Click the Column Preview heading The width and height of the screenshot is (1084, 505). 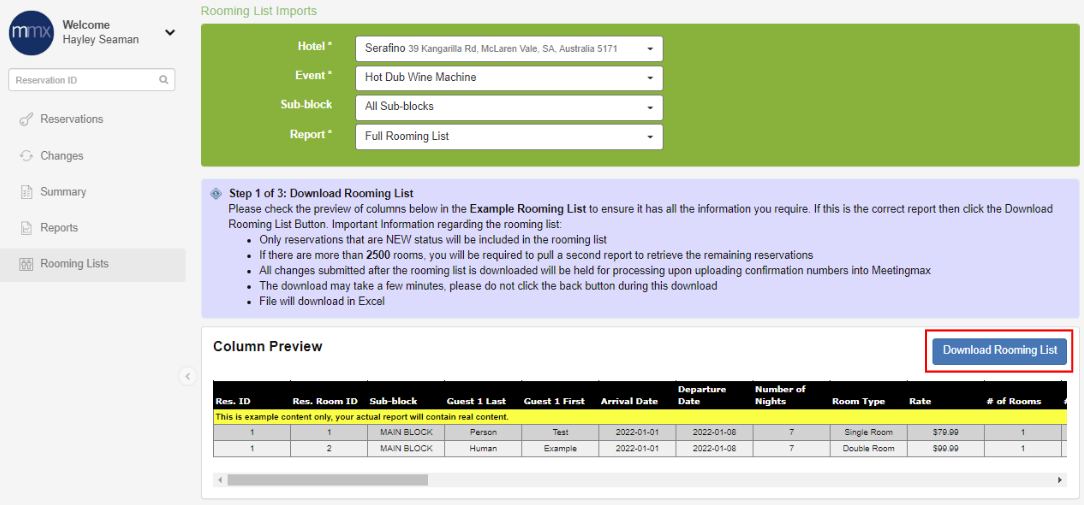tap(268, 347)
